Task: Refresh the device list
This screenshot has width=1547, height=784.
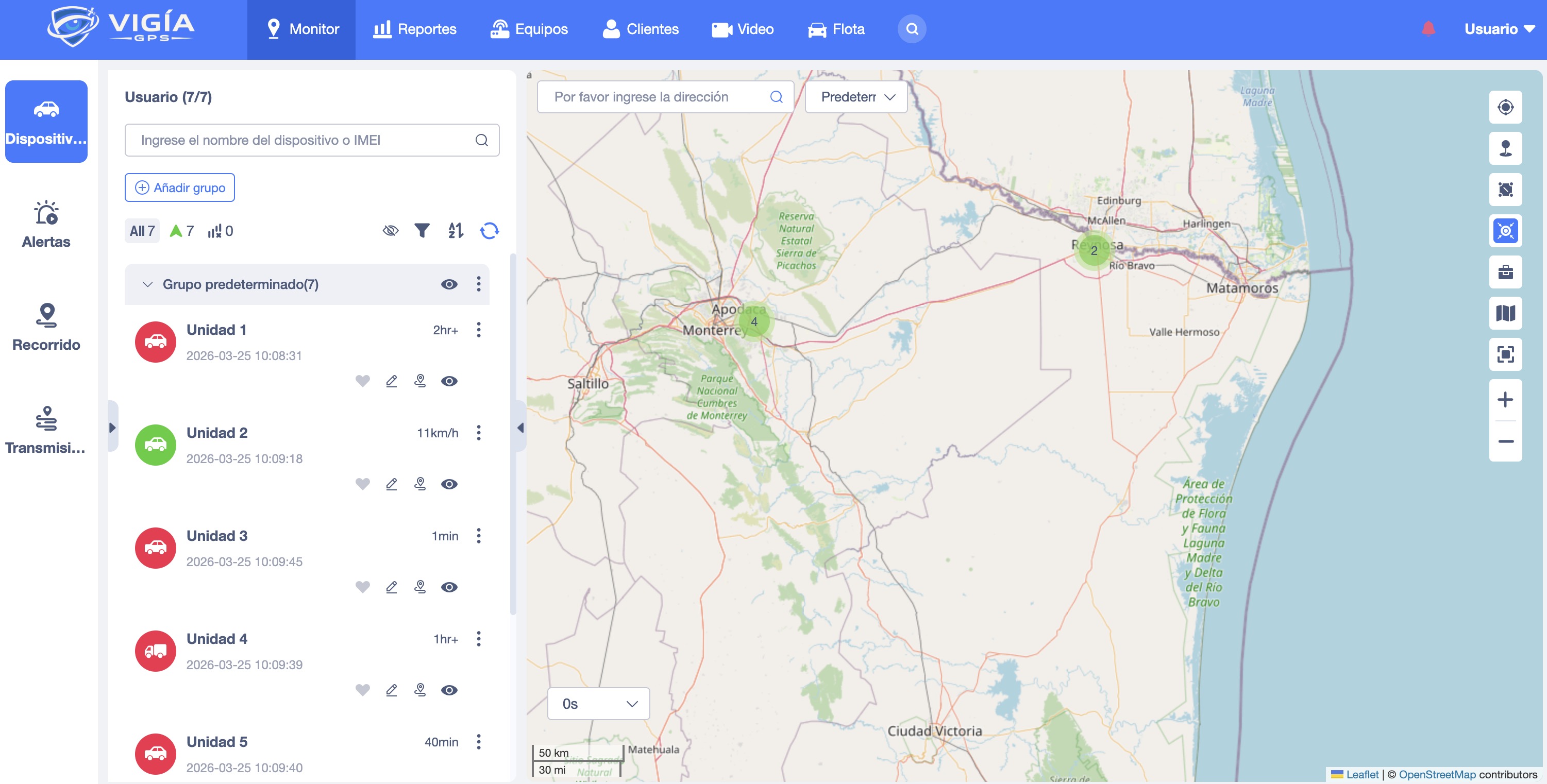Action: (x=490, y=231)
